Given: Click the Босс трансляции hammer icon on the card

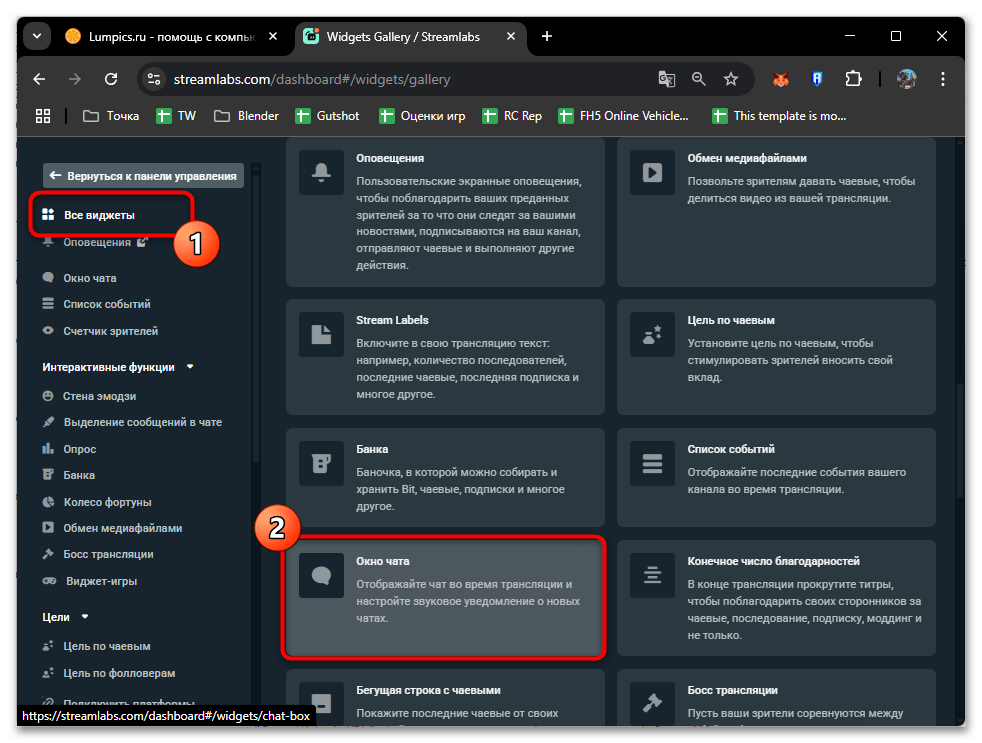Looking at the screenshot, I should point(652,705).
